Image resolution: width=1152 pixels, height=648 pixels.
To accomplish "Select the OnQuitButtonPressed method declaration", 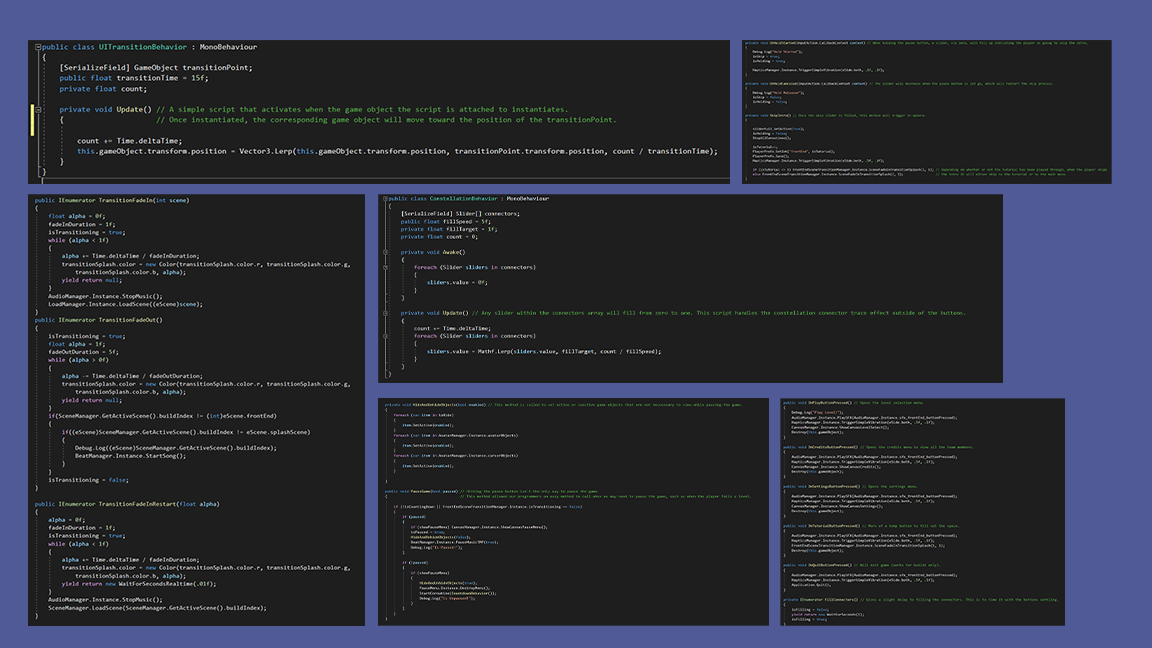I will click(x=829, y=564).
